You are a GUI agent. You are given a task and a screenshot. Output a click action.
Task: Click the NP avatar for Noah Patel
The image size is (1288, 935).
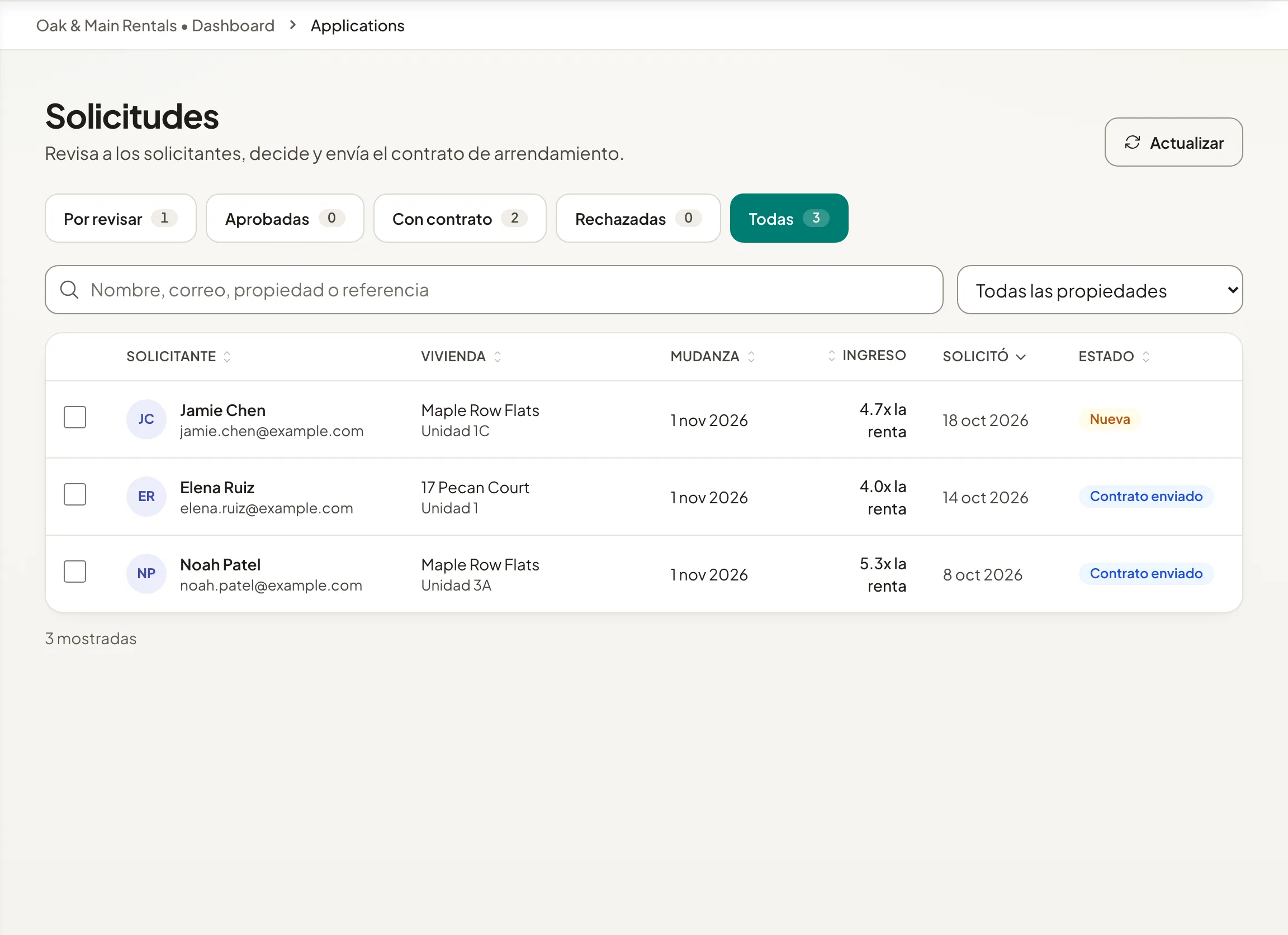(x=146, y=574)
